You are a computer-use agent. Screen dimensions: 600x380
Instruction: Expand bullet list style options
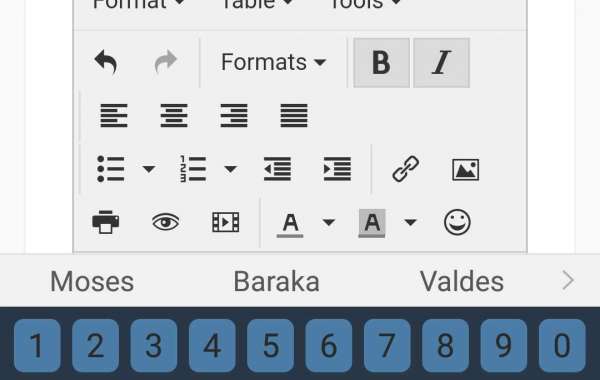coord(149,169)
